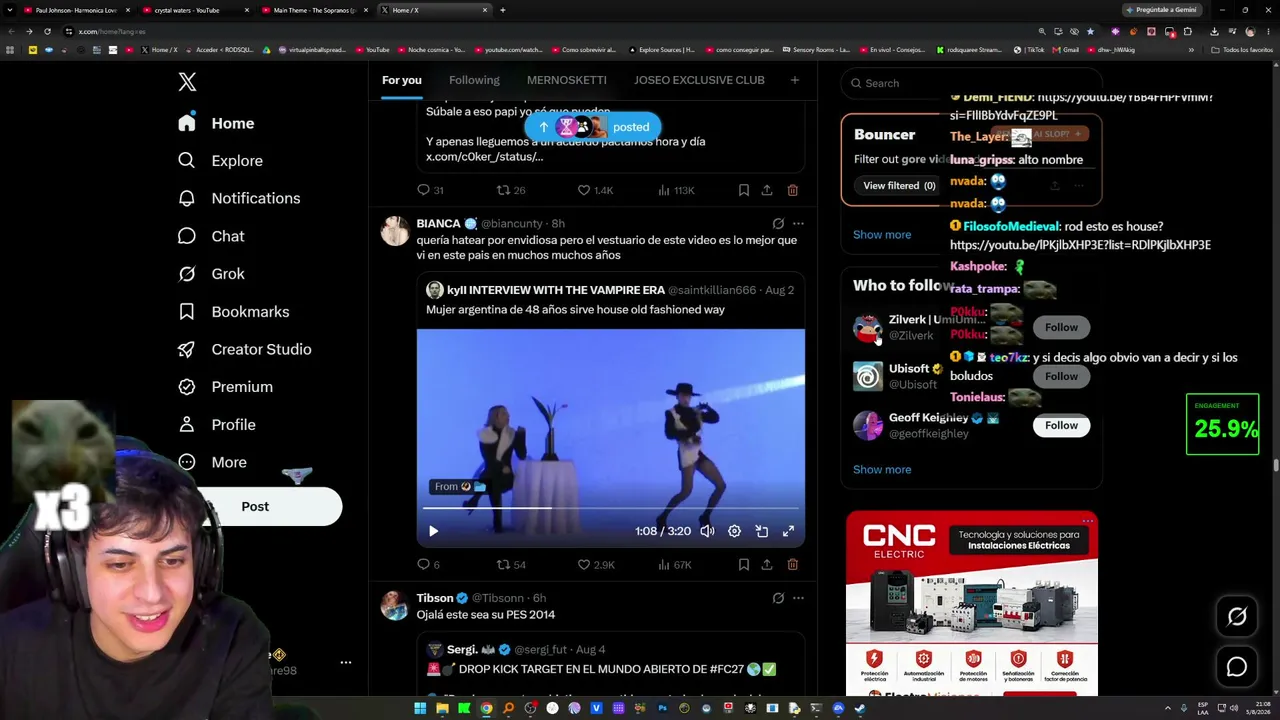Repost the post with 26 reposts
The width and height of the screenshot is (1280, 720).
pyautogui.click(x=511, y=190)
